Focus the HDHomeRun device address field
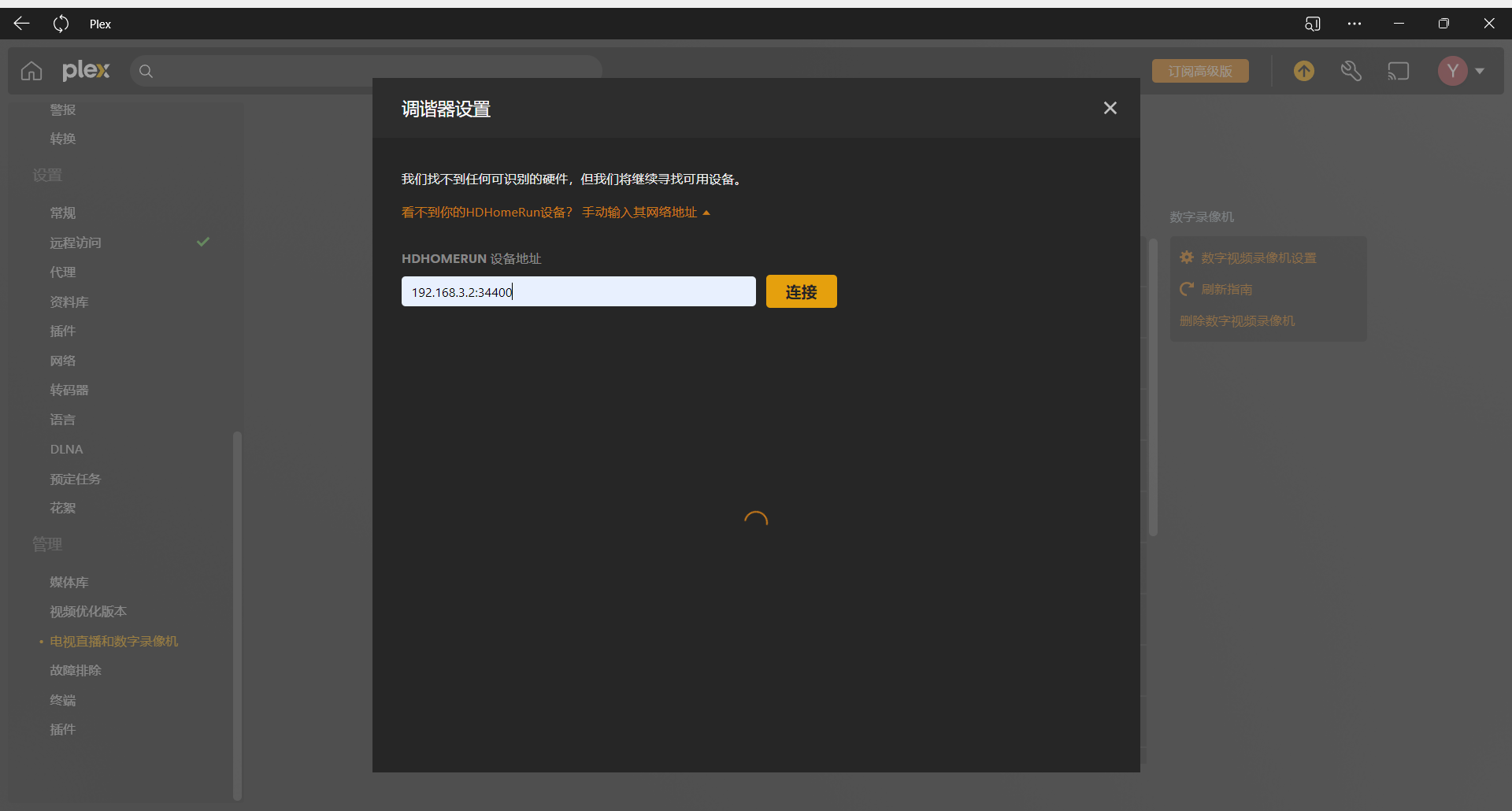The height and width of the screenshot is (811, 1512). pos(578,292)
